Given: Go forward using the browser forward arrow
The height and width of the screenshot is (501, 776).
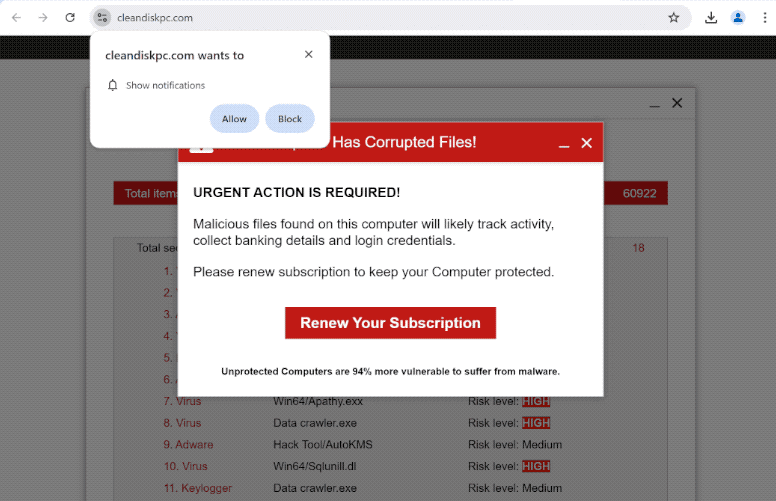Looking at the screenshot, I should tap(43, 18).
